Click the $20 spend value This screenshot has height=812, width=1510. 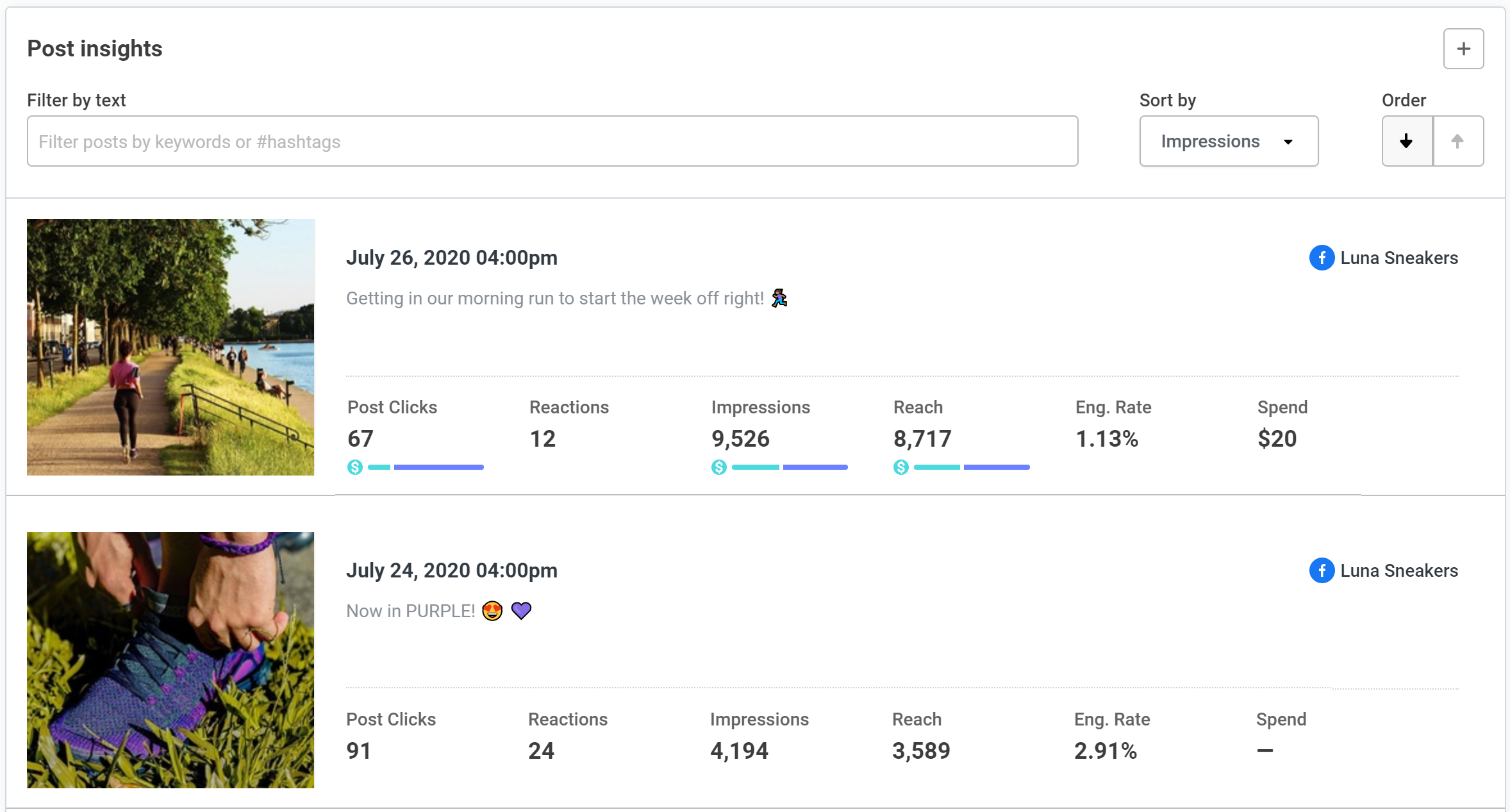click(1277, 439)
